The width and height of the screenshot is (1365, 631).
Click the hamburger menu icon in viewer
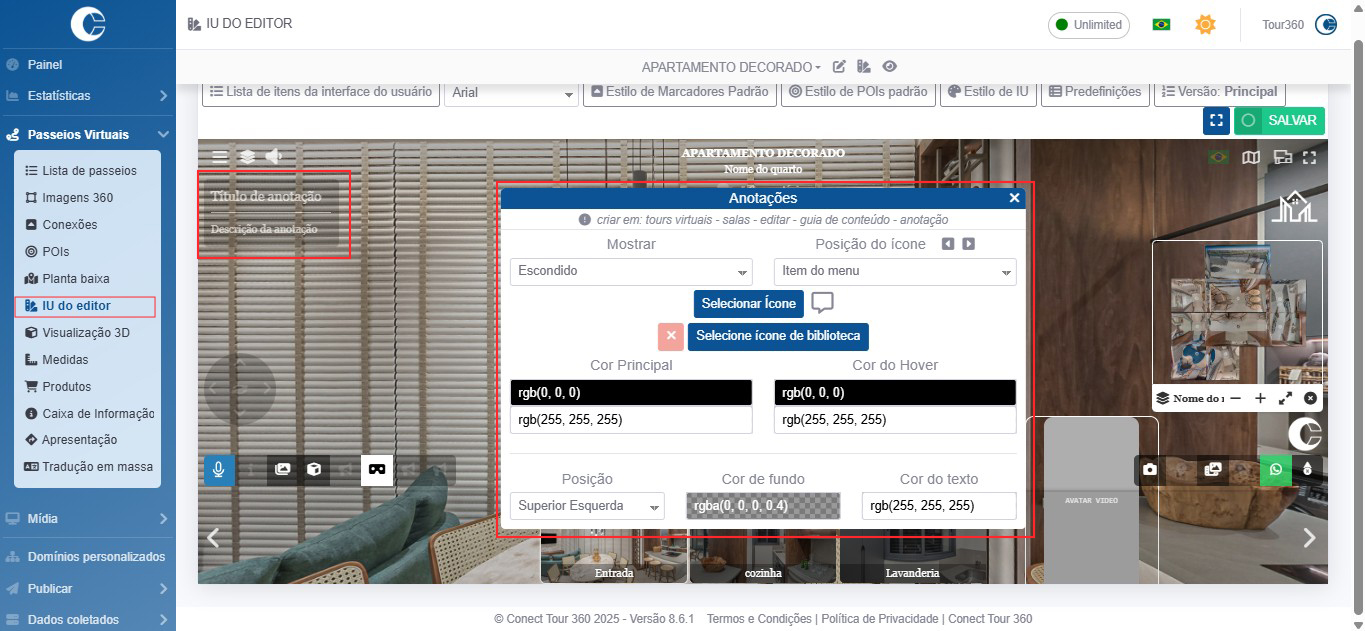[x=219, y=156]
